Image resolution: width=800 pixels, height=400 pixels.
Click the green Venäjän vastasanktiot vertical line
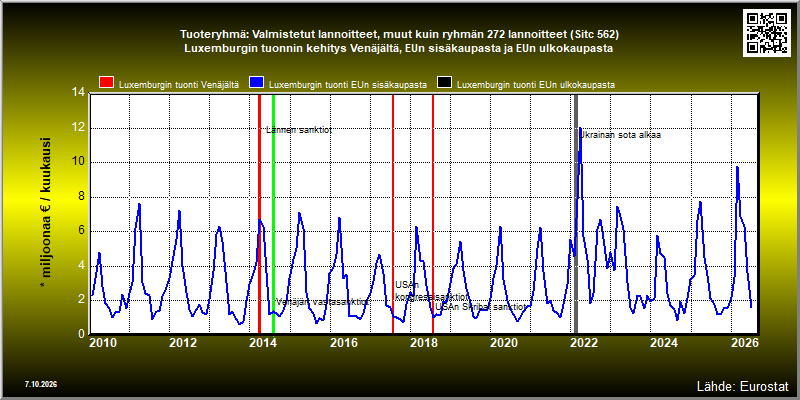(273, 214)
